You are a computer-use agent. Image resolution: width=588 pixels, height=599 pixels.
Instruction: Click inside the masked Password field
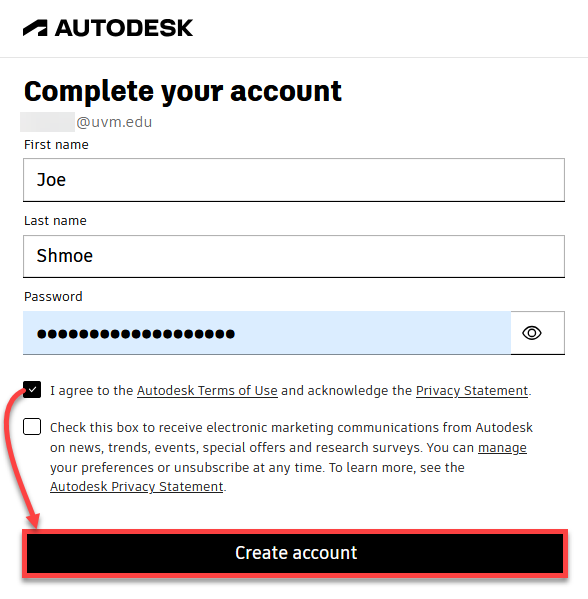(267, 333)
